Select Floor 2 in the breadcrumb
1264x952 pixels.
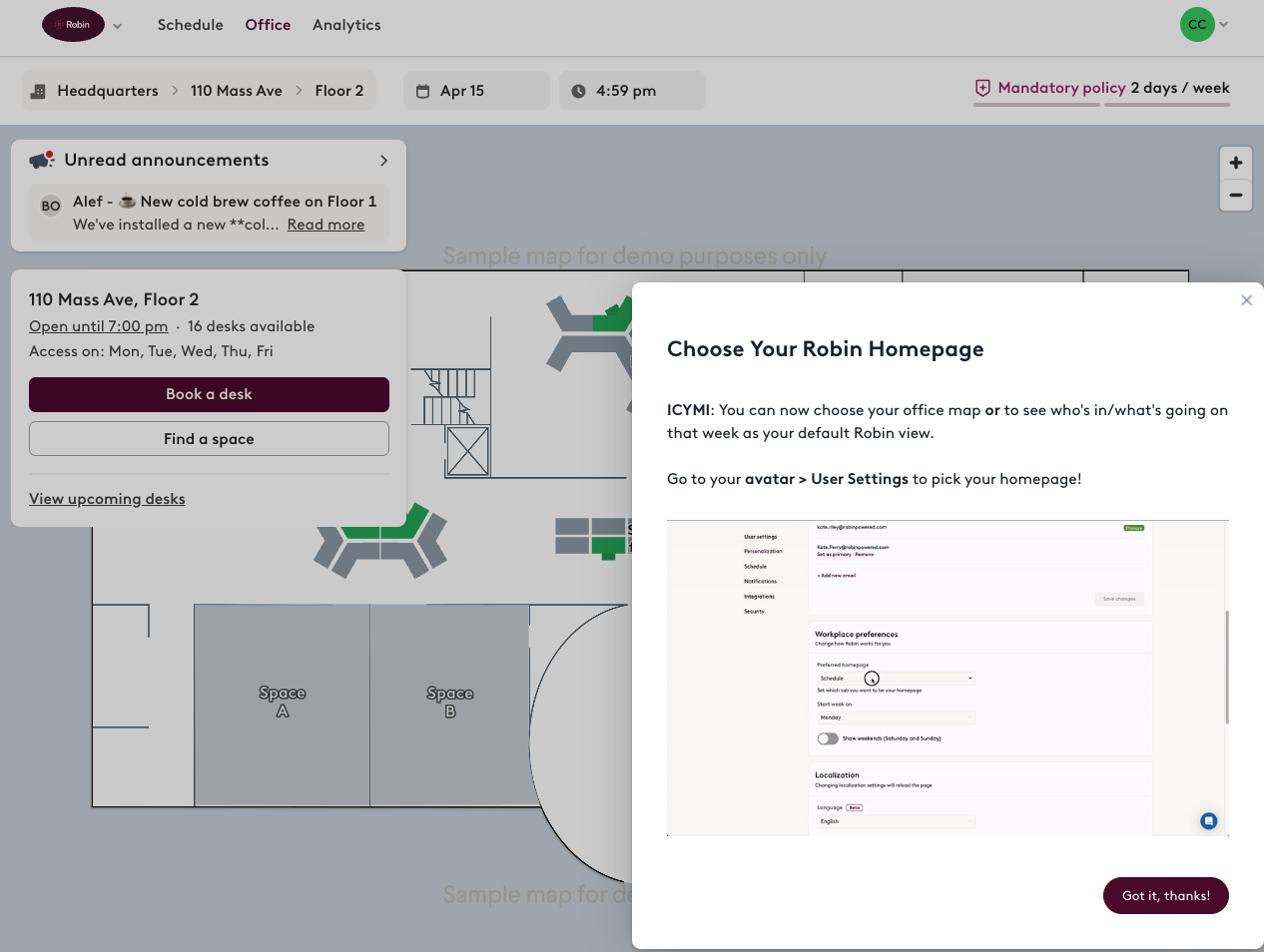click(x=339, y=91)
